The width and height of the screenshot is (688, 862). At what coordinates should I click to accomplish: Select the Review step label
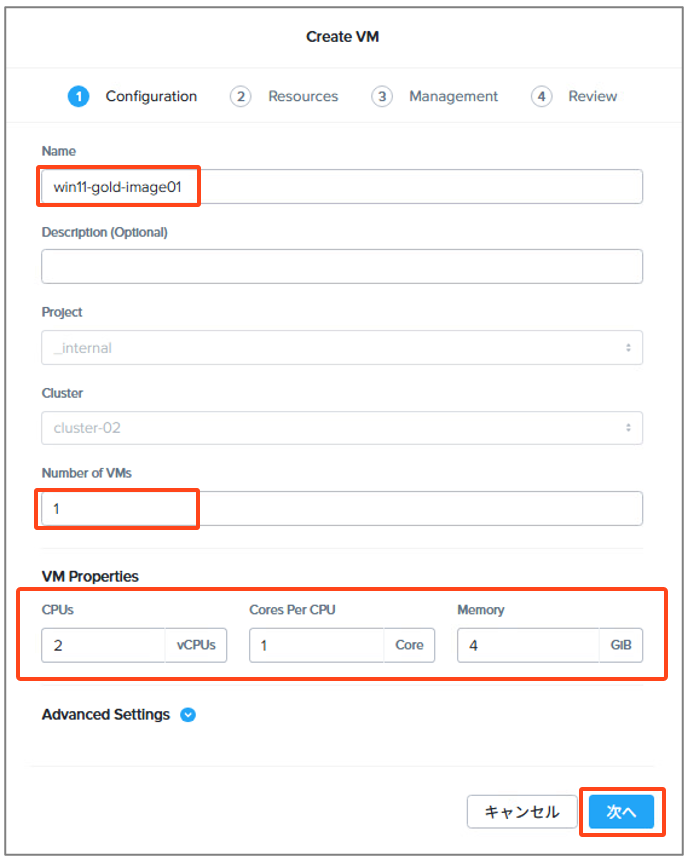[x=592, y=96]
